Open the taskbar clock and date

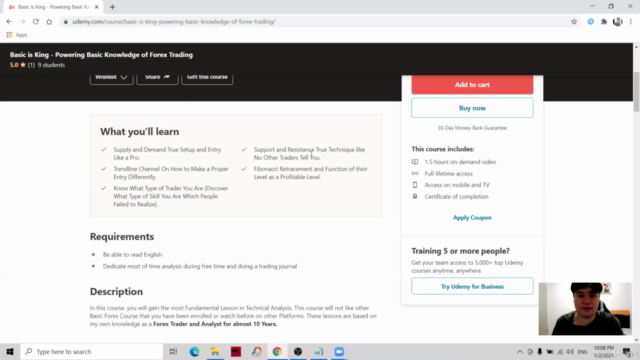[604, 351]
